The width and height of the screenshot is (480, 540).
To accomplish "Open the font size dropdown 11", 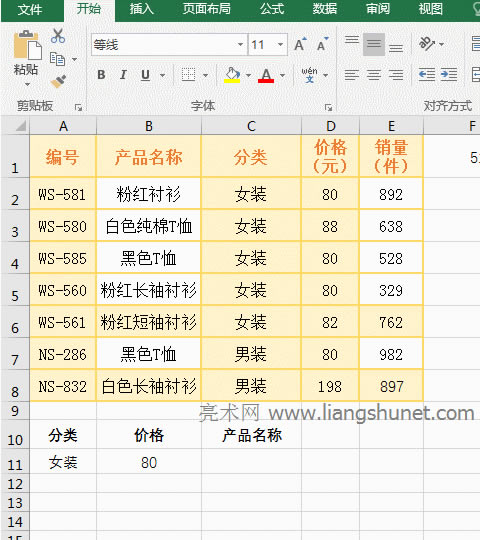I will (x=280, y=44).
